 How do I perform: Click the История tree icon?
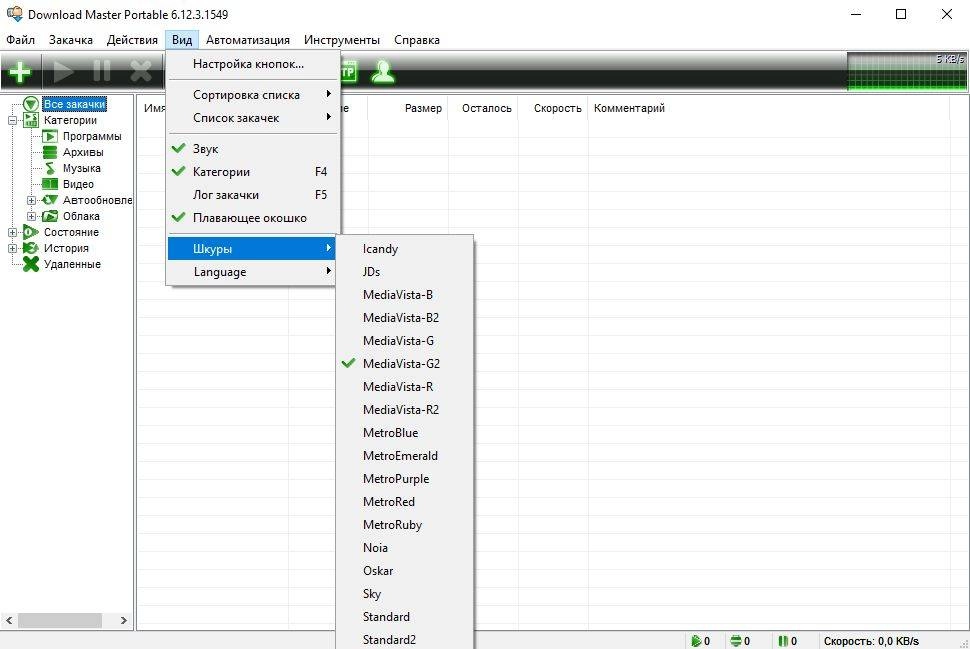pyautogui.click(x=30, y=248)
